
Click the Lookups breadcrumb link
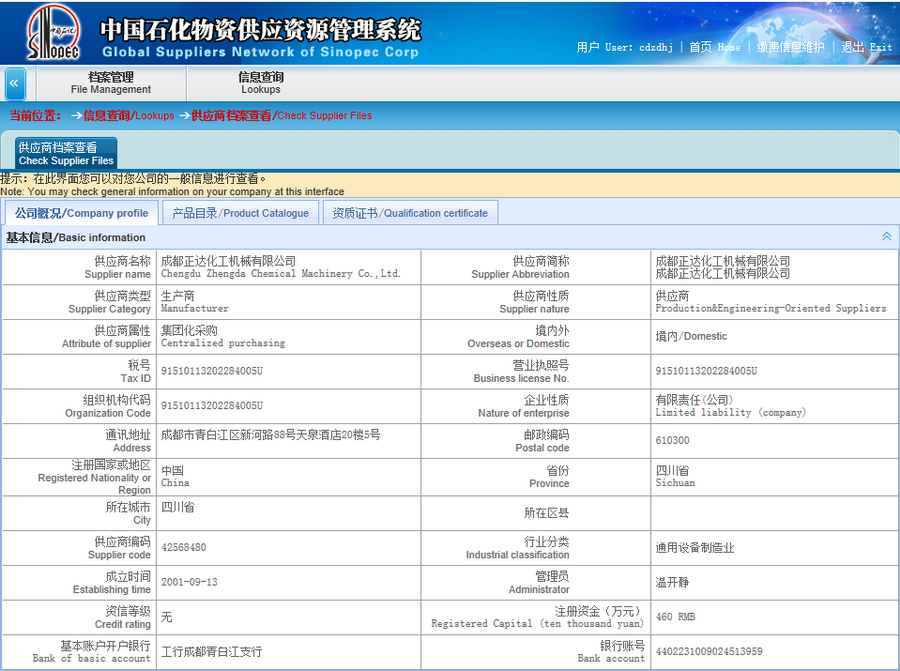(x=128, y=116)
